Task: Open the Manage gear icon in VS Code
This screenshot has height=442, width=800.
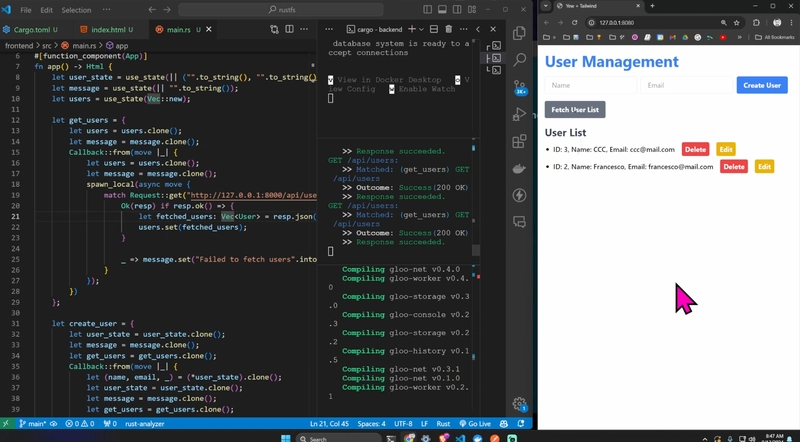Action: pyautogui.click(x=519, y=404)
